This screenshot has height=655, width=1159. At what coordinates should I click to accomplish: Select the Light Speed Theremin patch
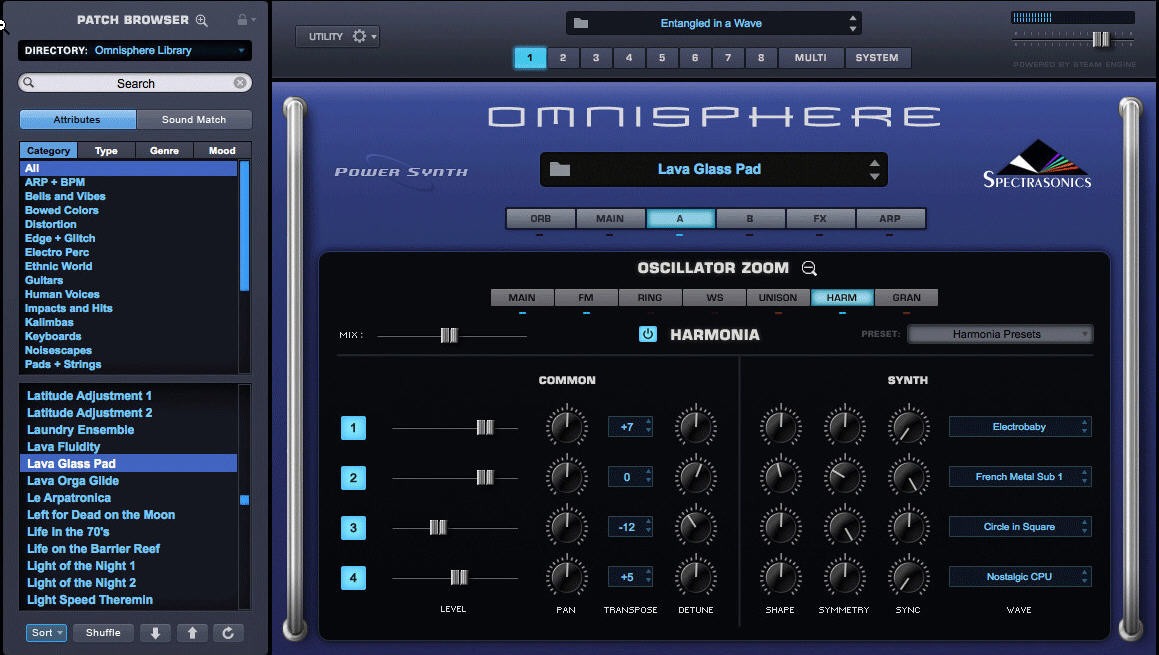129,600
